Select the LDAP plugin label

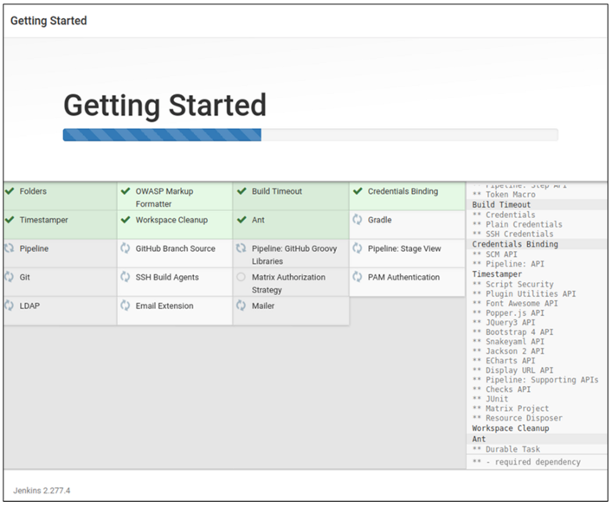coord(30,306)
